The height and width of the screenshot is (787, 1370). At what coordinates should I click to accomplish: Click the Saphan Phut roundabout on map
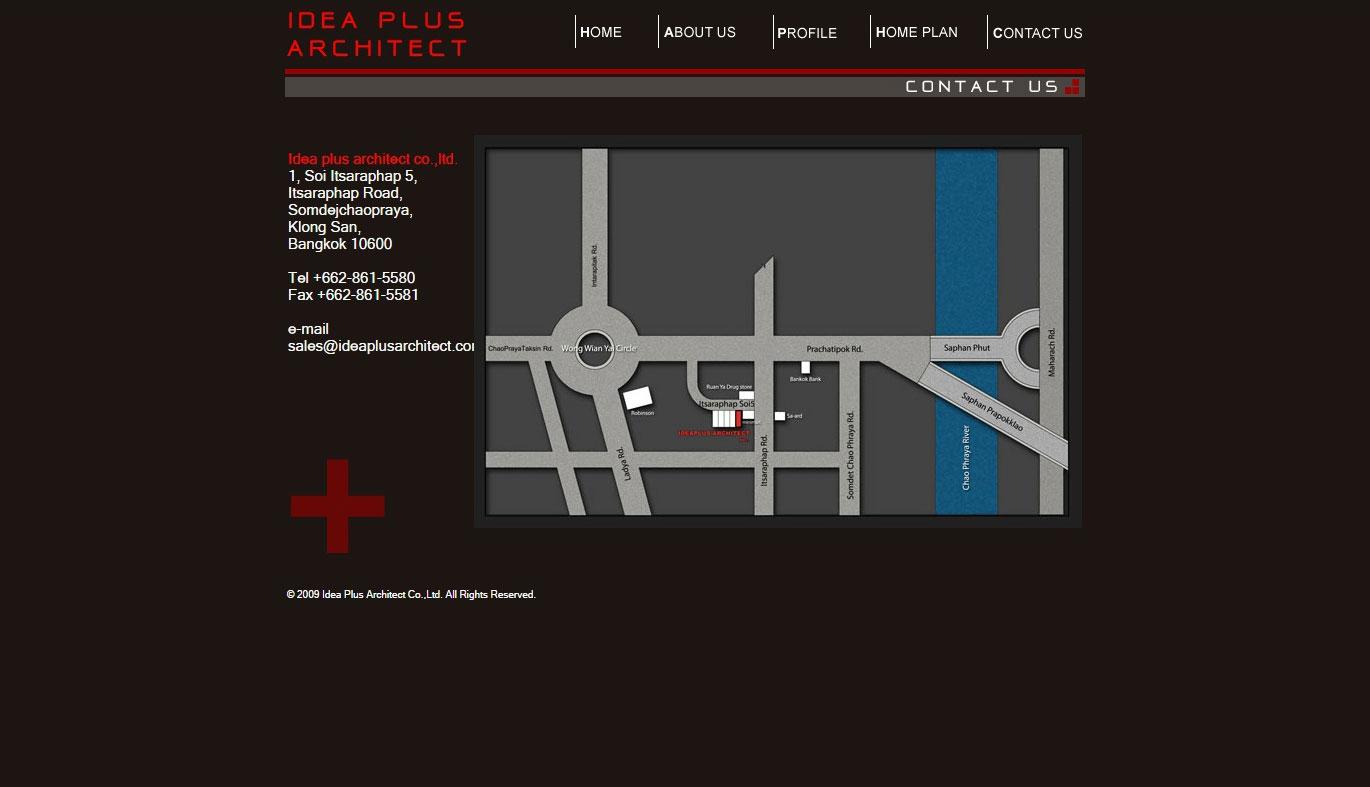coord(1030,349)
